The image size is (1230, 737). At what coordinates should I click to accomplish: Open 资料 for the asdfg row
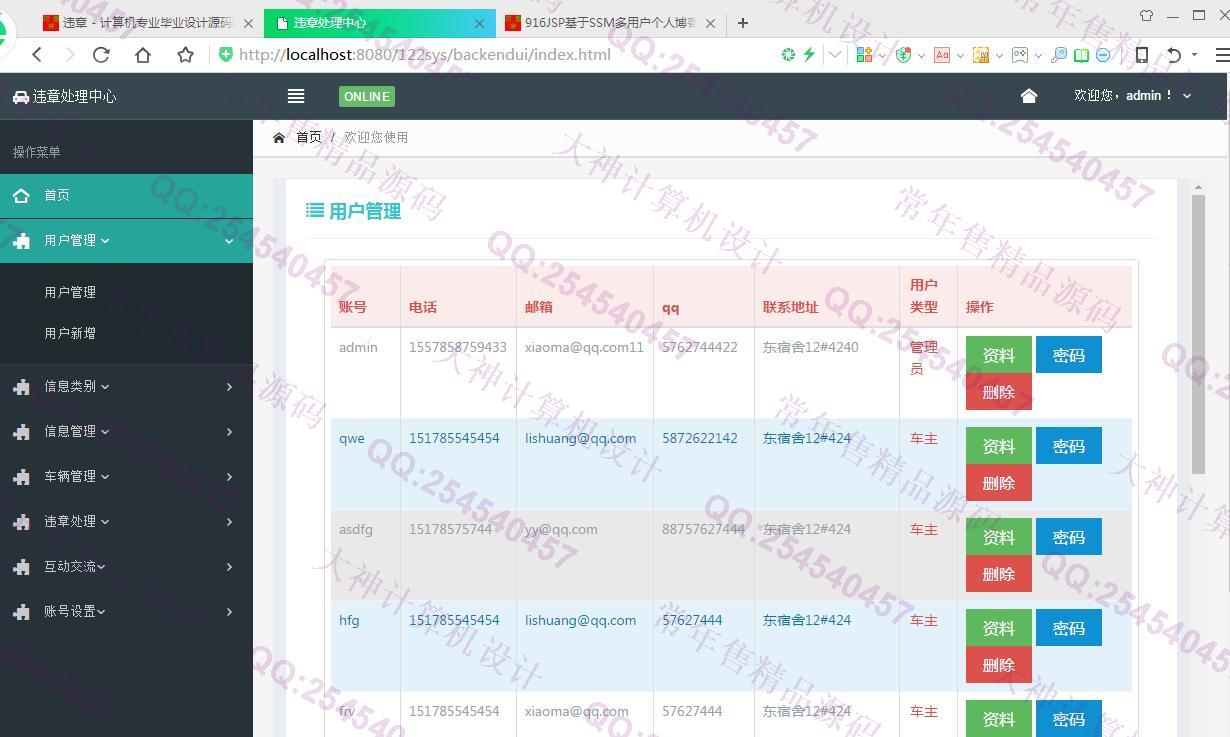(x=998, y=537)
